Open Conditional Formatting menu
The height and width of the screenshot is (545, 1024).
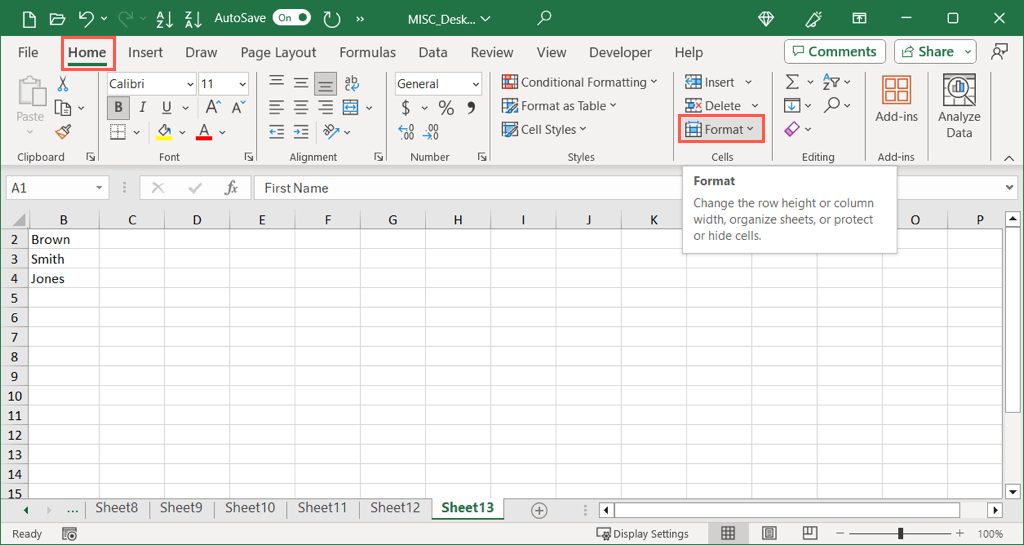click(580, 82)
